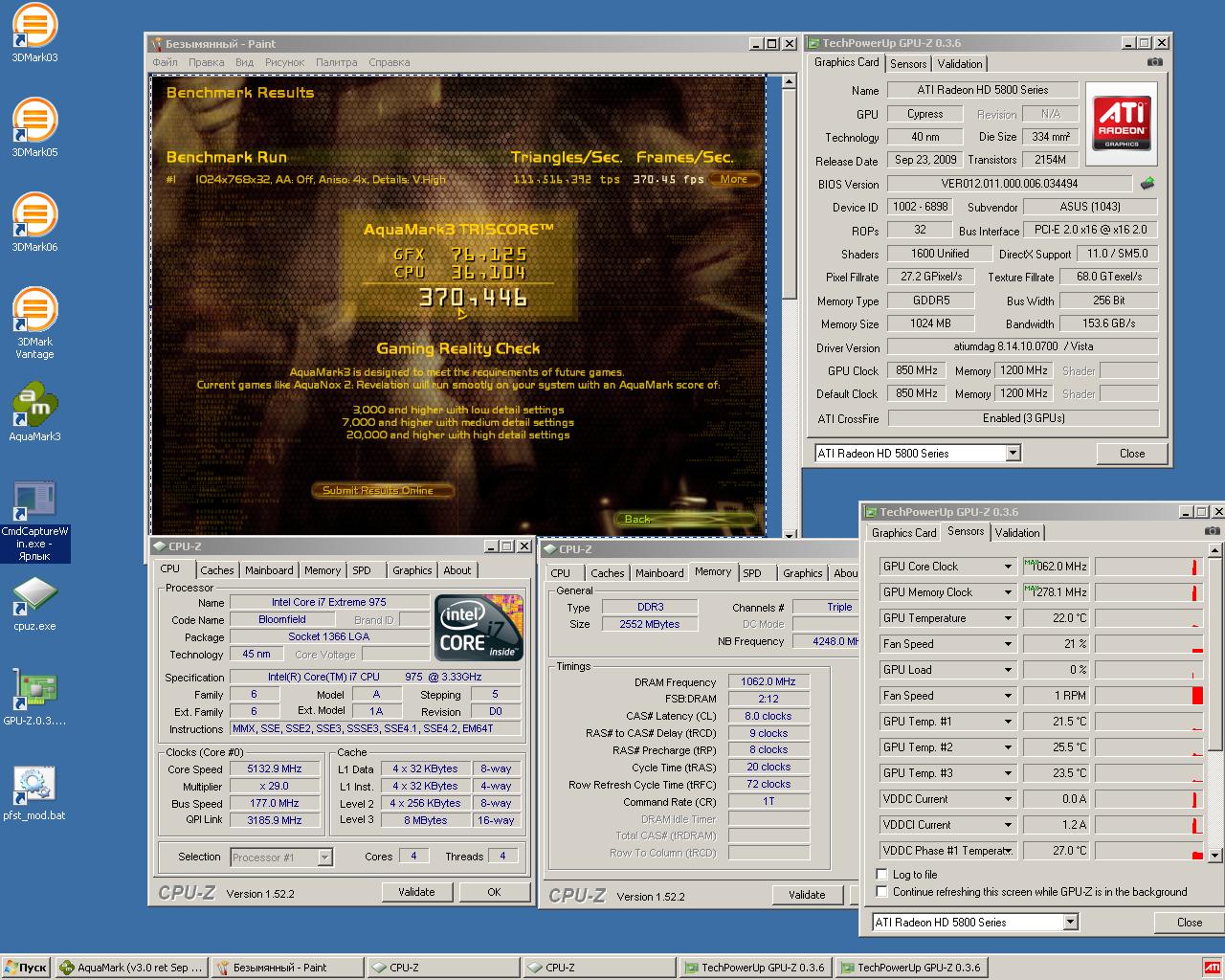Click OK in the left CPU-Z window
The height and width of the screenshot is (980, 1225).
pyautogui.click(x=494, y=892)
